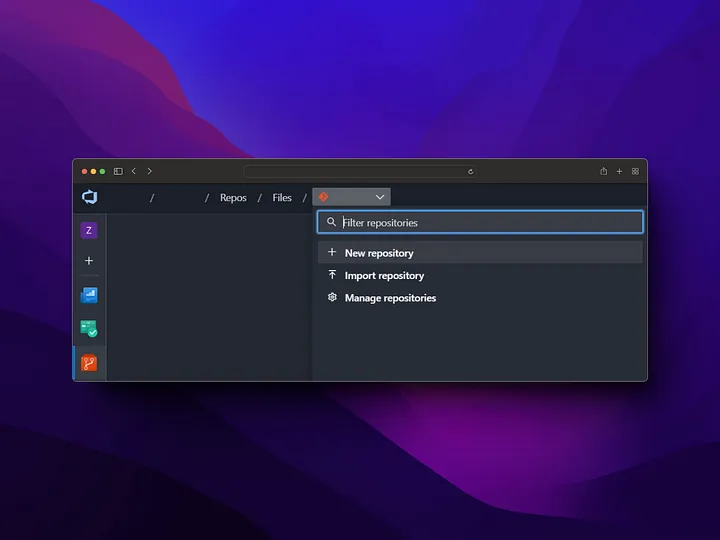The width and height of the screenshot is (720, 540).
Task: Click the yellow minimize window button
Action: (93, 171)
